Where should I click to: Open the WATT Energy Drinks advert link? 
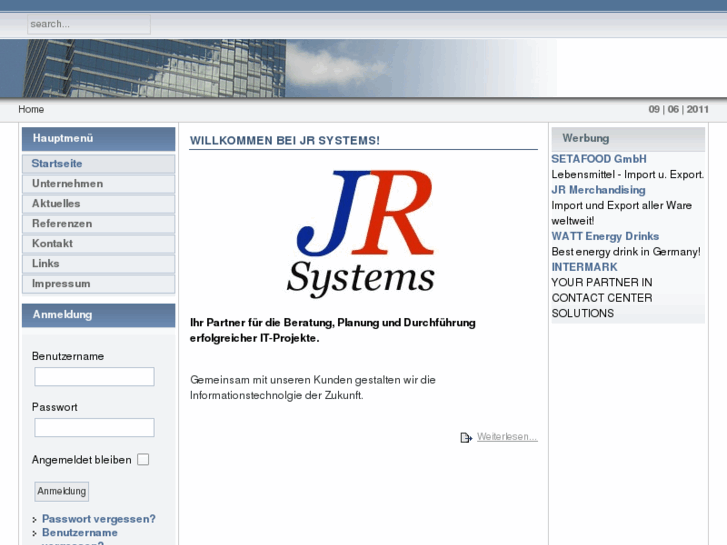click(605, 237)
